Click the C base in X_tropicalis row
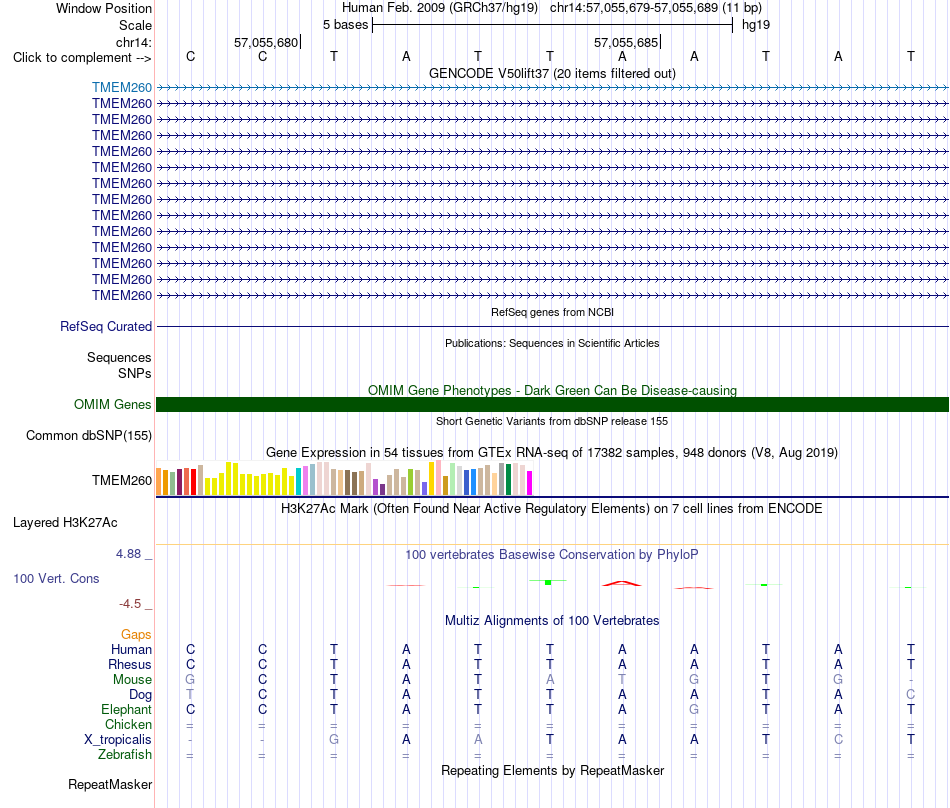This screenshot has width=950, height=808. click(x=839, y=740)
